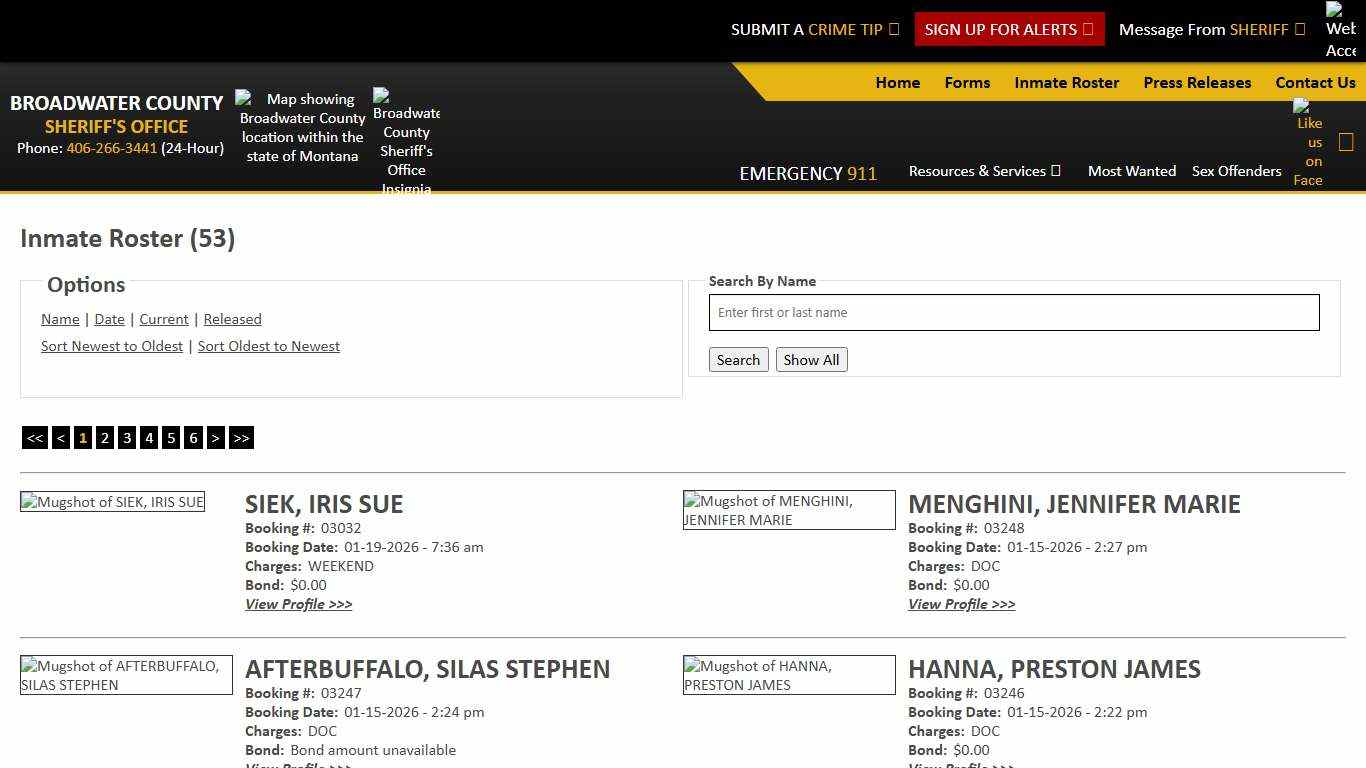Open the SIGN UP FOR ALERTS dropdown

point(1008,29)
